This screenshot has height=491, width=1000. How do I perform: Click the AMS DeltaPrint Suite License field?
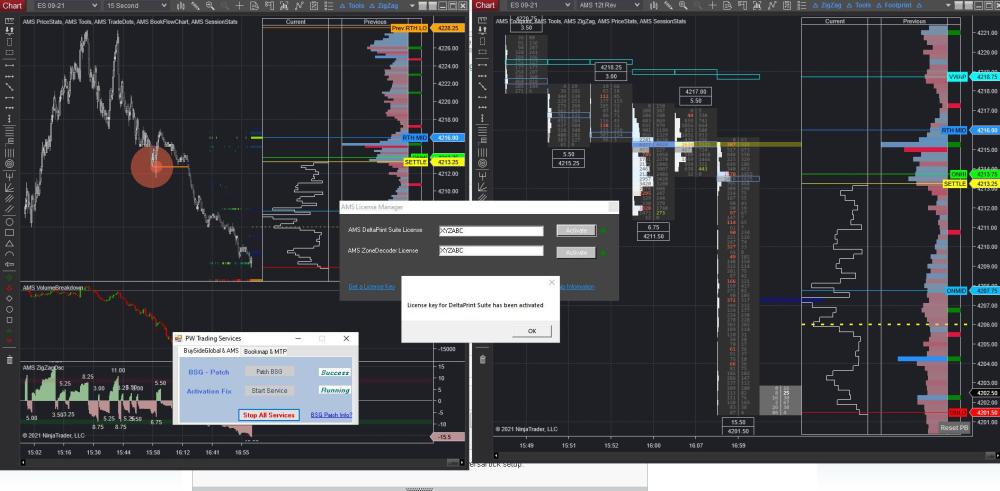(x=490, y=230)
